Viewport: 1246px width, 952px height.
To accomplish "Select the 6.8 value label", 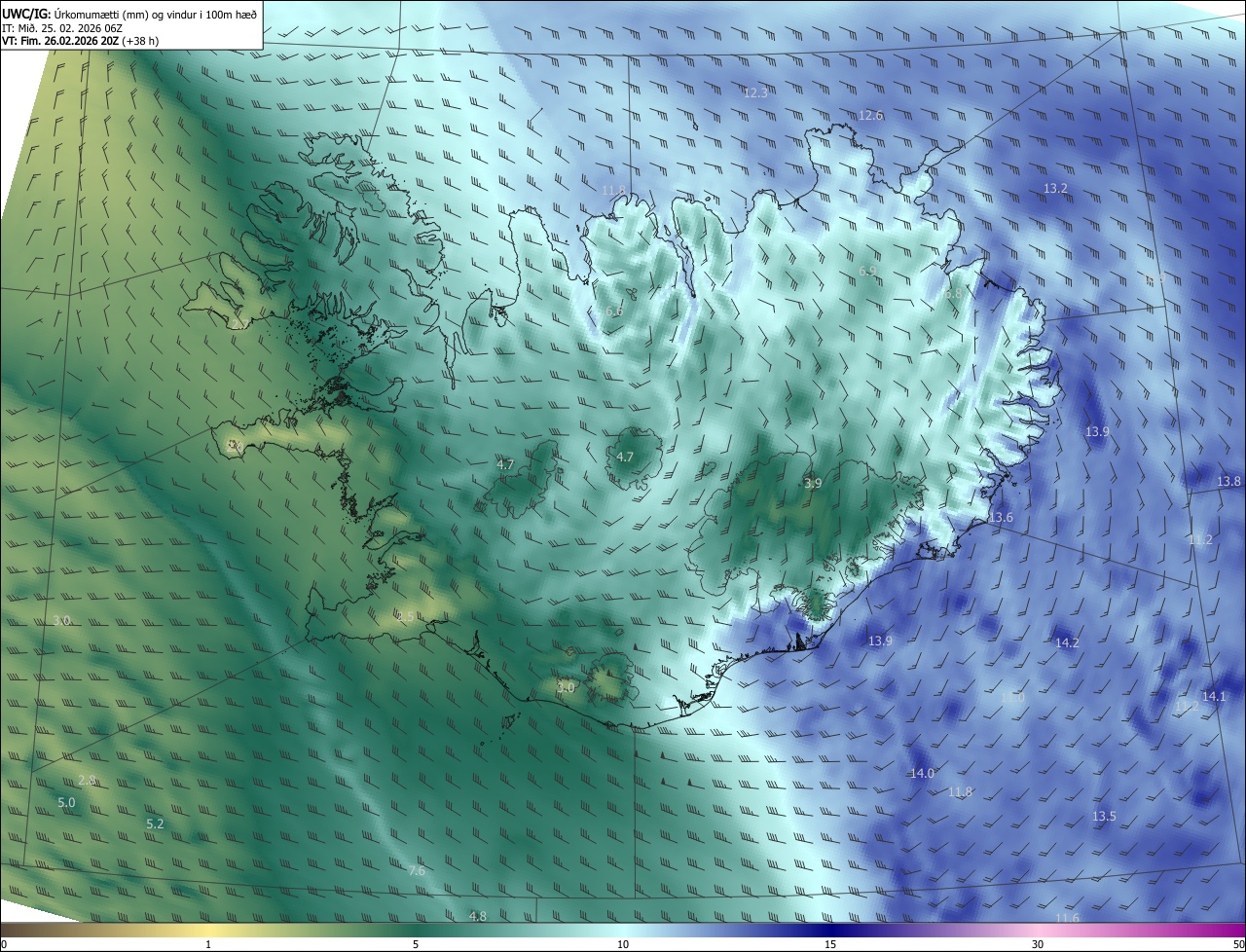I will 953,293.
